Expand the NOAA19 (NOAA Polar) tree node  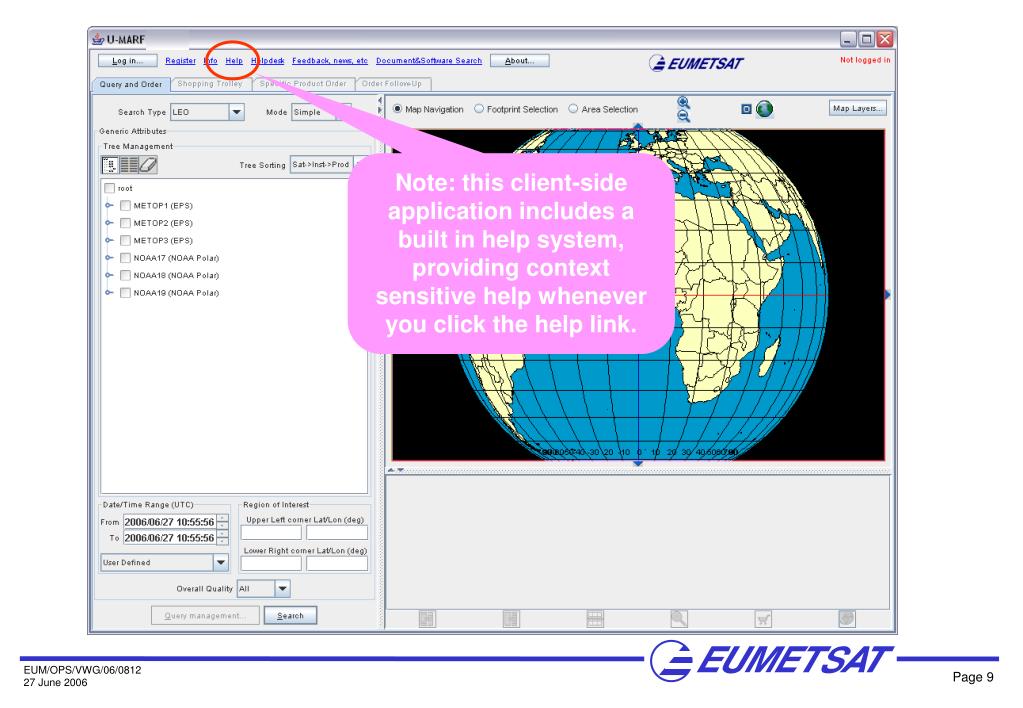click(x=110, y=293)
